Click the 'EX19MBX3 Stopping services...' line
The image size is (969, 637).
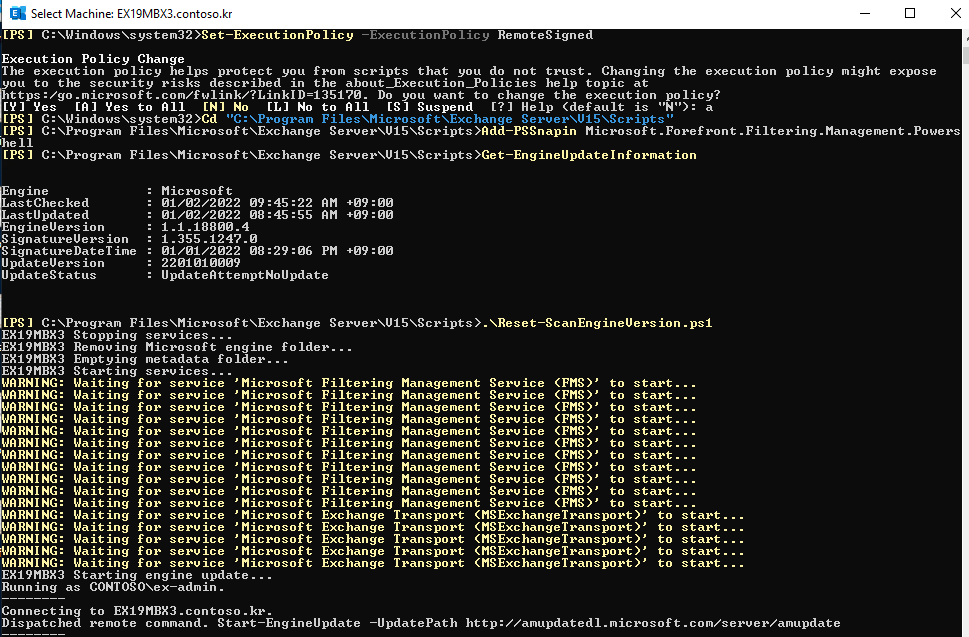click(117, 335)
